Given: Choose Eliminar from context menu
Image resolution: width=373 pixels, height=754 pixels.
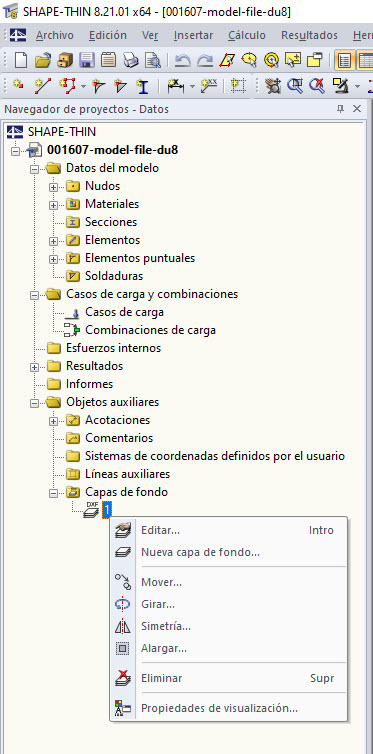Looking at the screenshot, I should [228, 679].
